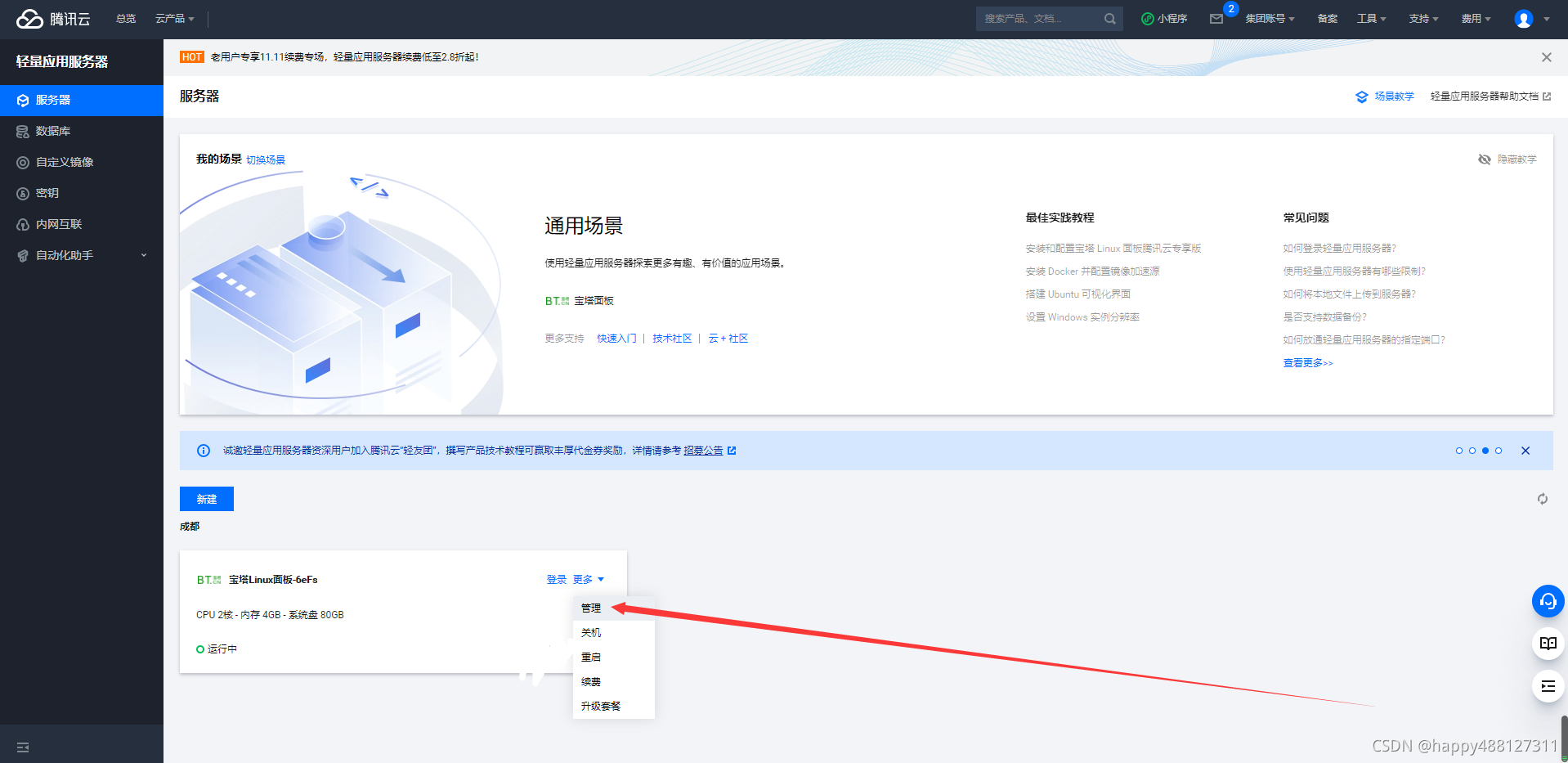Image resolution: width=1568 pixels, height=763 pixels.
Task: Click the 新建 create button
Action: [207, 499]
